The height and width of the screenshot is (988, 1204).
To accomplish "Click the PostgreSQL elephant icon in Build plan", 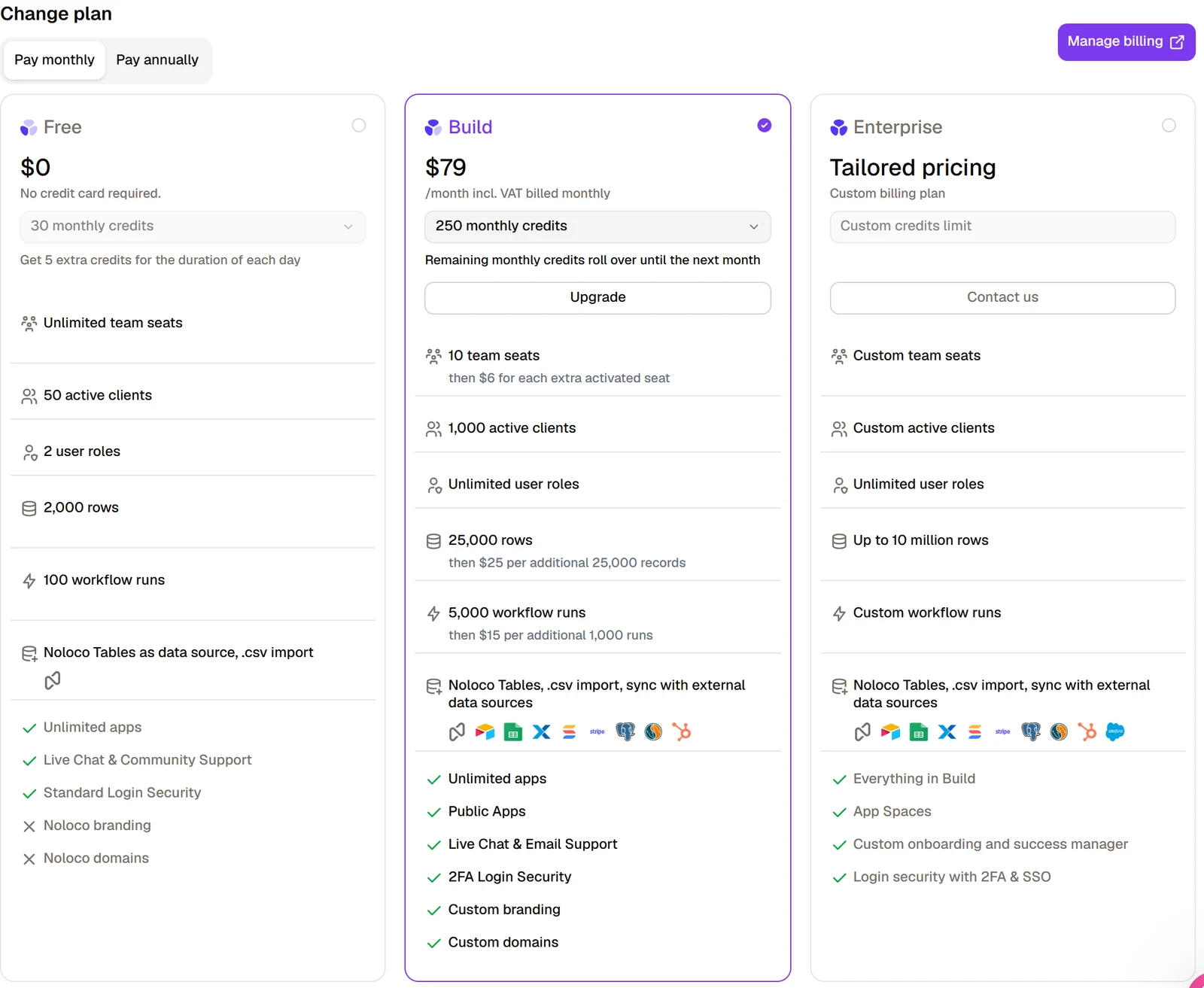I will [x=625, y=731].
